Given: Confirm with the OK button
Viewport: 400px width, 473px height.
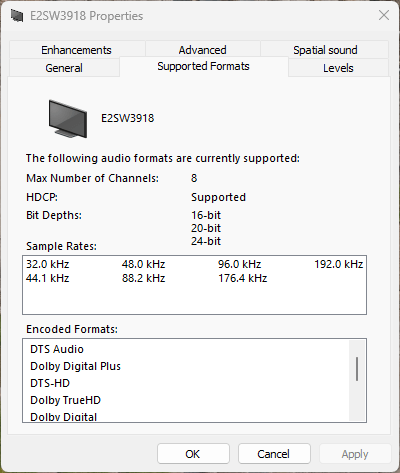Looking at the screenshot, I should point(193,454).
